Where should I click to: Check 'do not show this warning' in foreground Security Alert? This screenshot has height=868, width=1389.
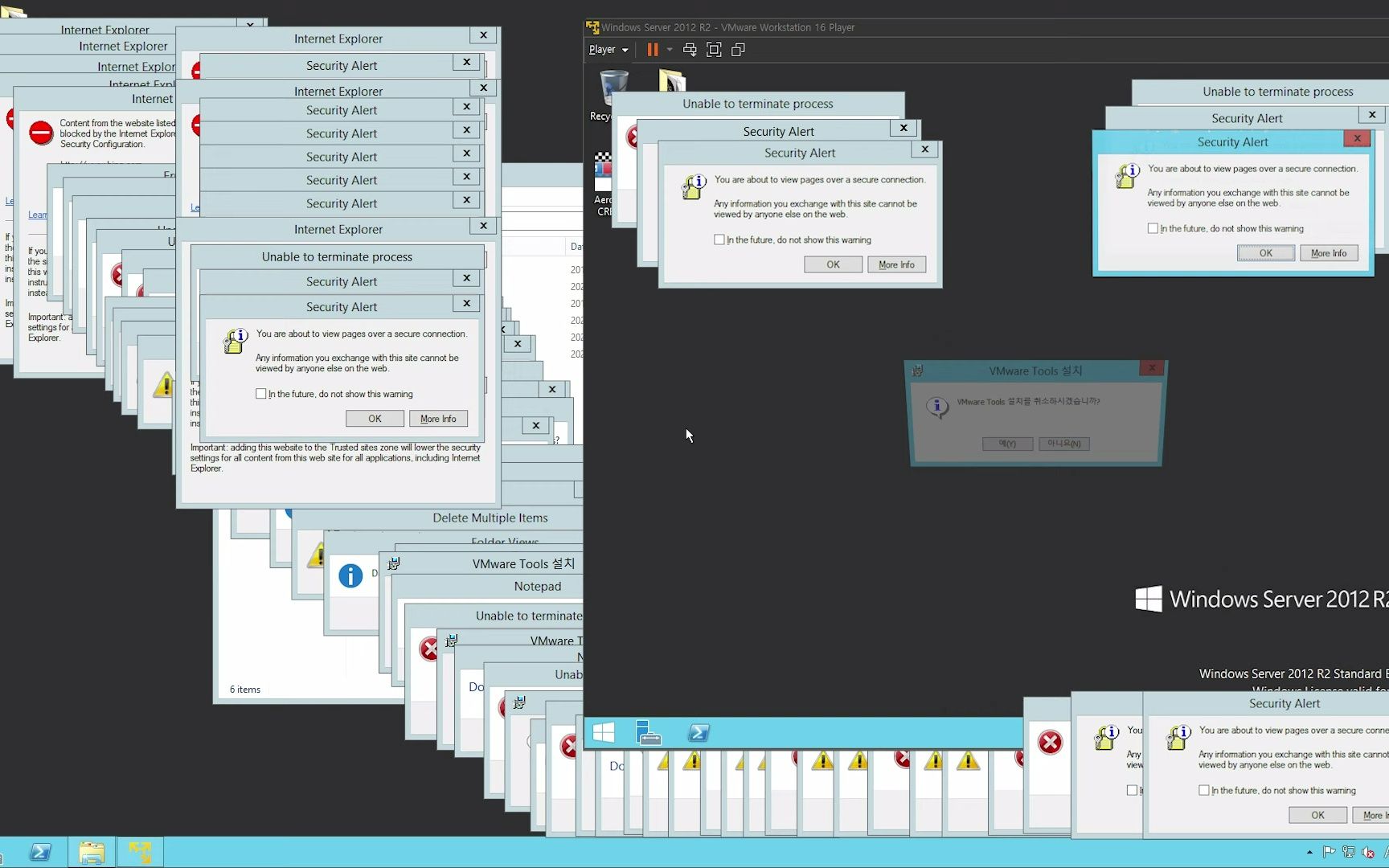pos(261,393)
